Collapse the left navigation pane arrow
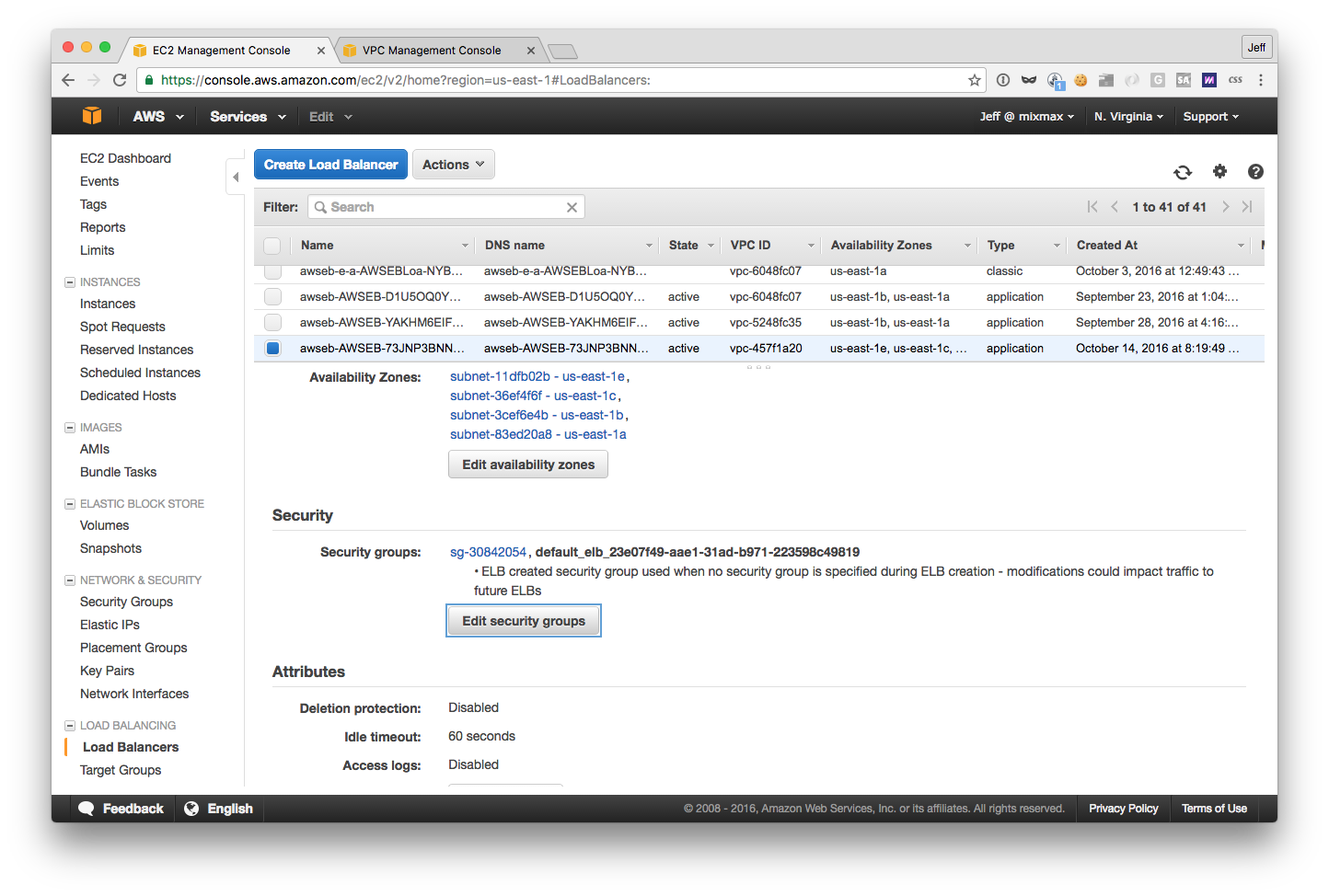This screenshot has height=896, width=1329. (236, 177)
